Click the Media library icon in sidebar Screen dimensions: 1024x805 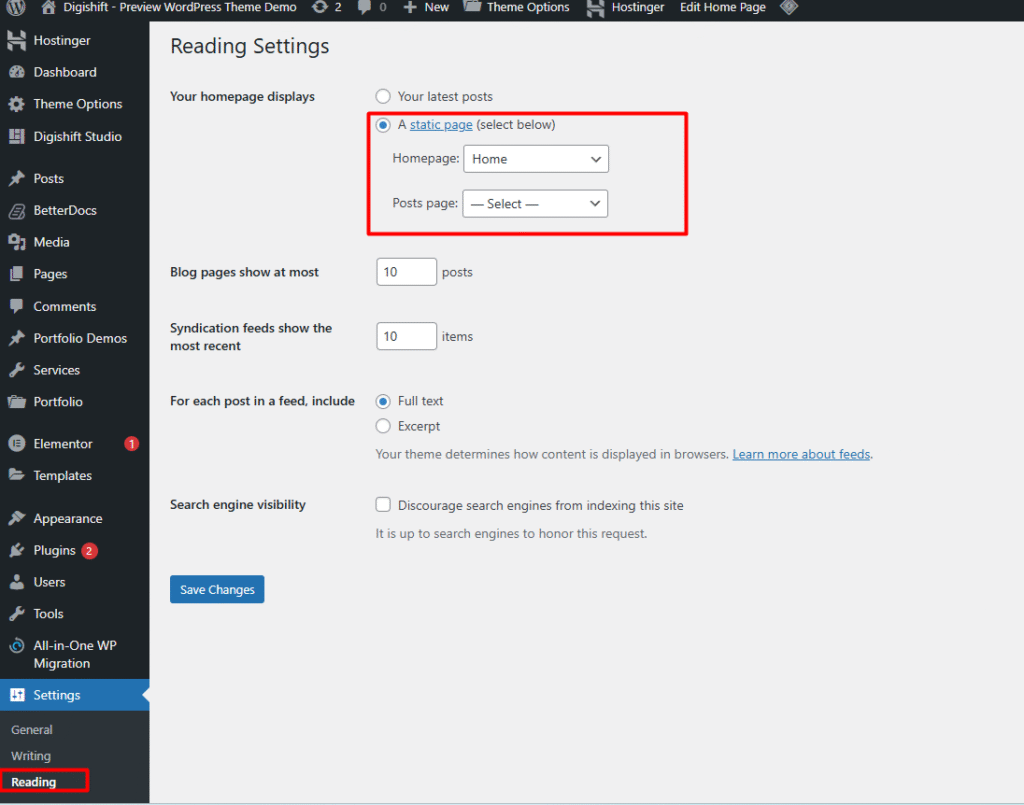tap(16, 242)
